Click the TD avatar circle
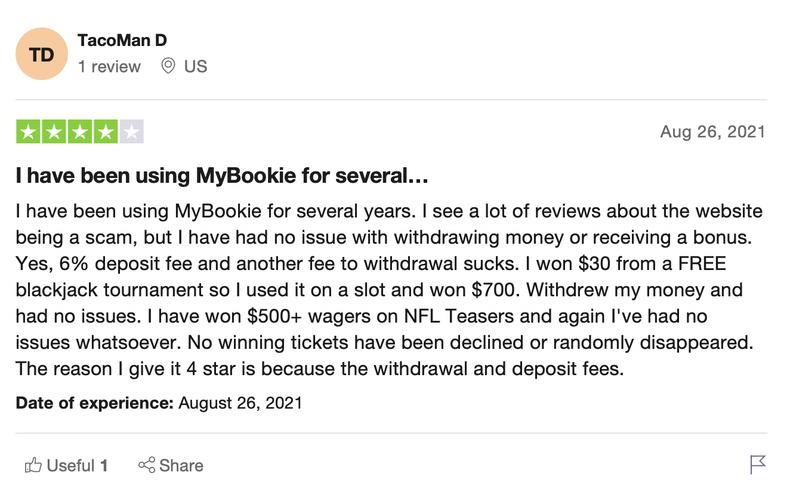The width and height of the screenshot is (790, 503). [41, 54]
